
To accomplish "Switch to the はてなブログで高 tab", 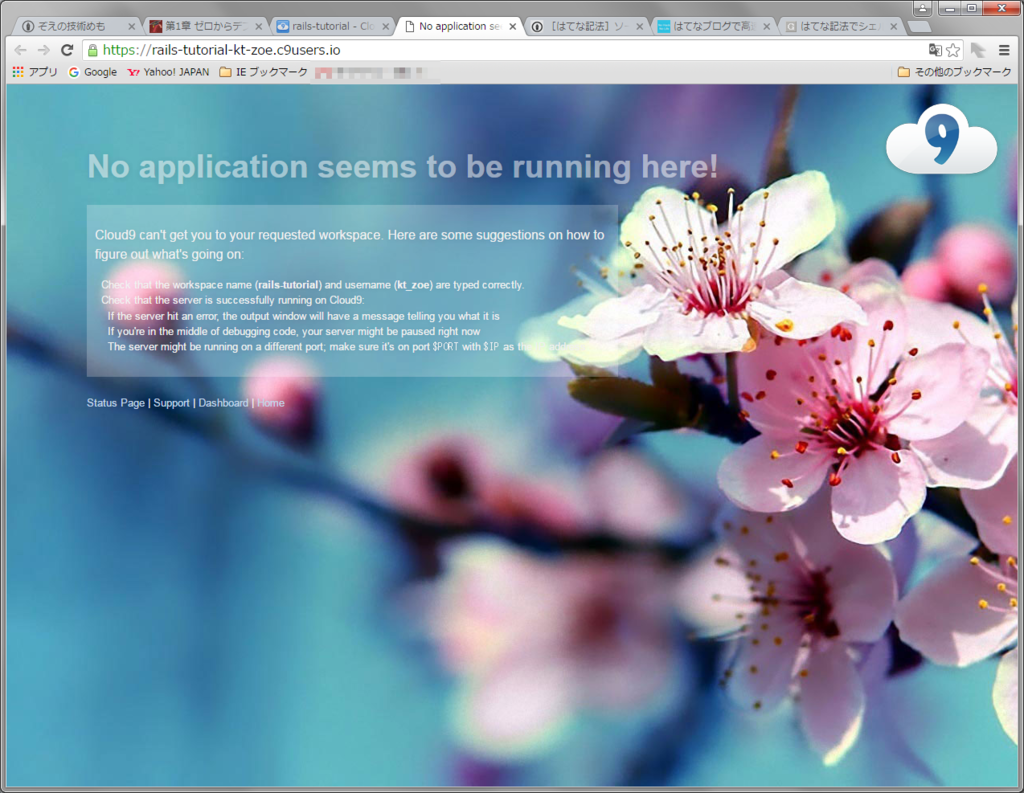I will click(x=713, y=26).
